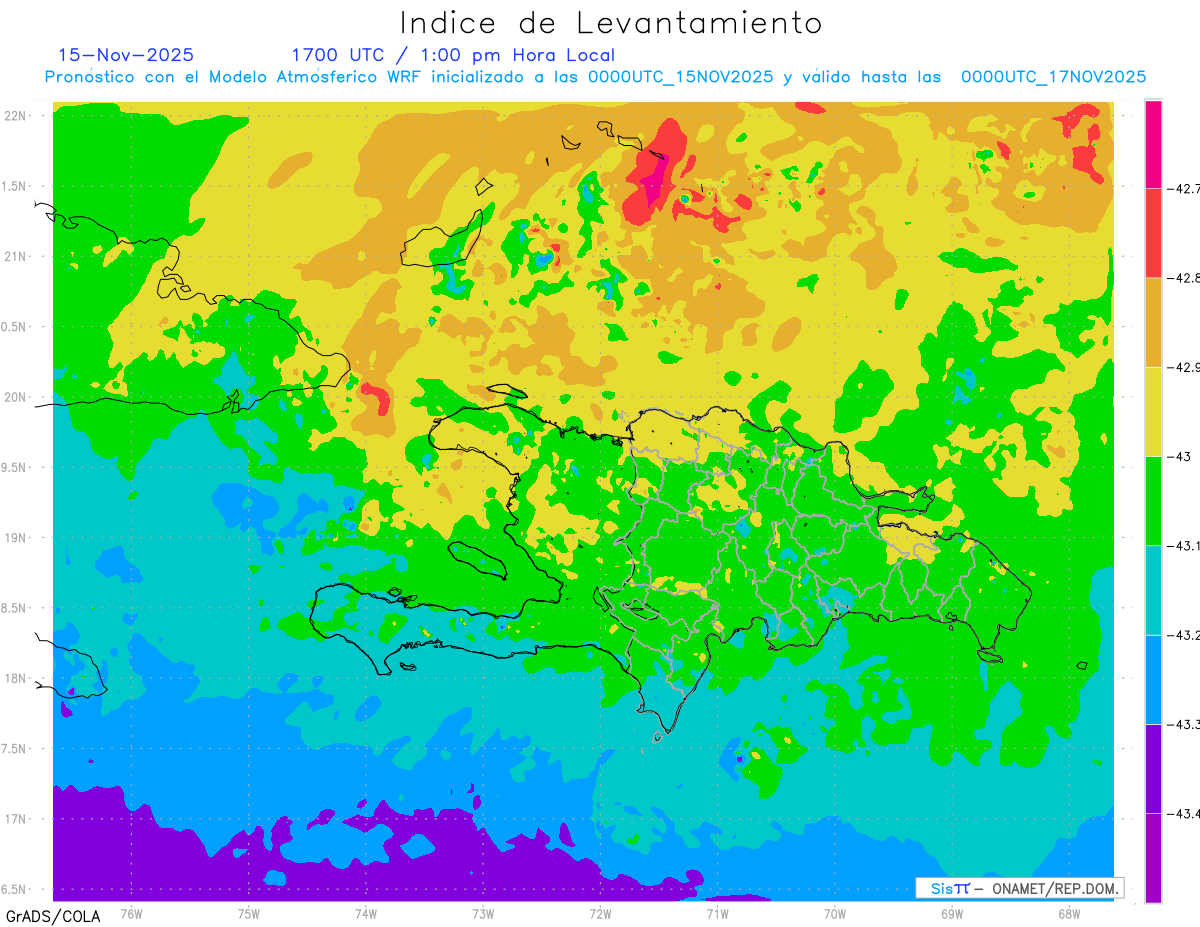The image size is (1200, 927).
Task: Select the purple colorbar swatch below -43.3
Action: coord(1153,768)
